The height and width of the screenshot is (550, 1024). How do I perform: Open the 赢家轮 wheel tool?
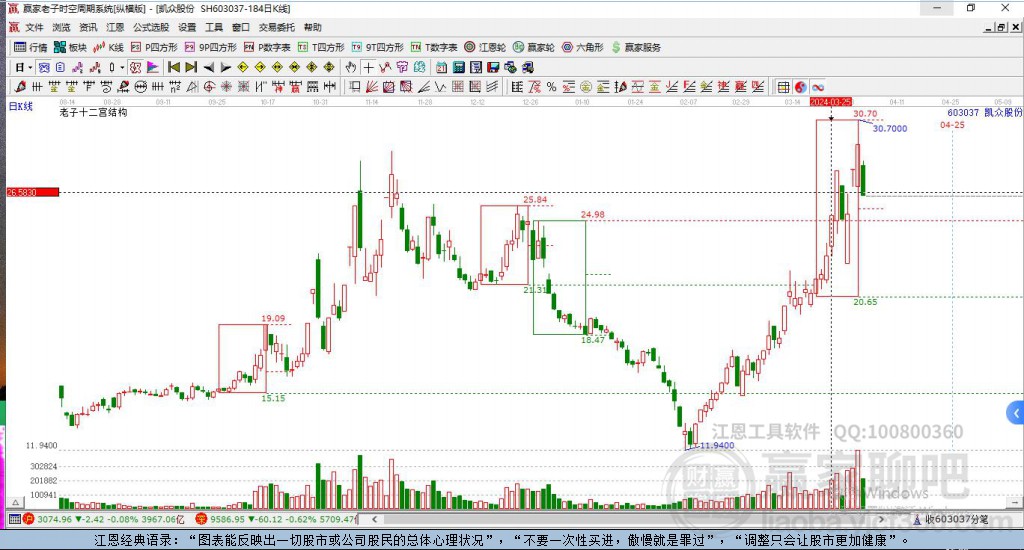534,47
